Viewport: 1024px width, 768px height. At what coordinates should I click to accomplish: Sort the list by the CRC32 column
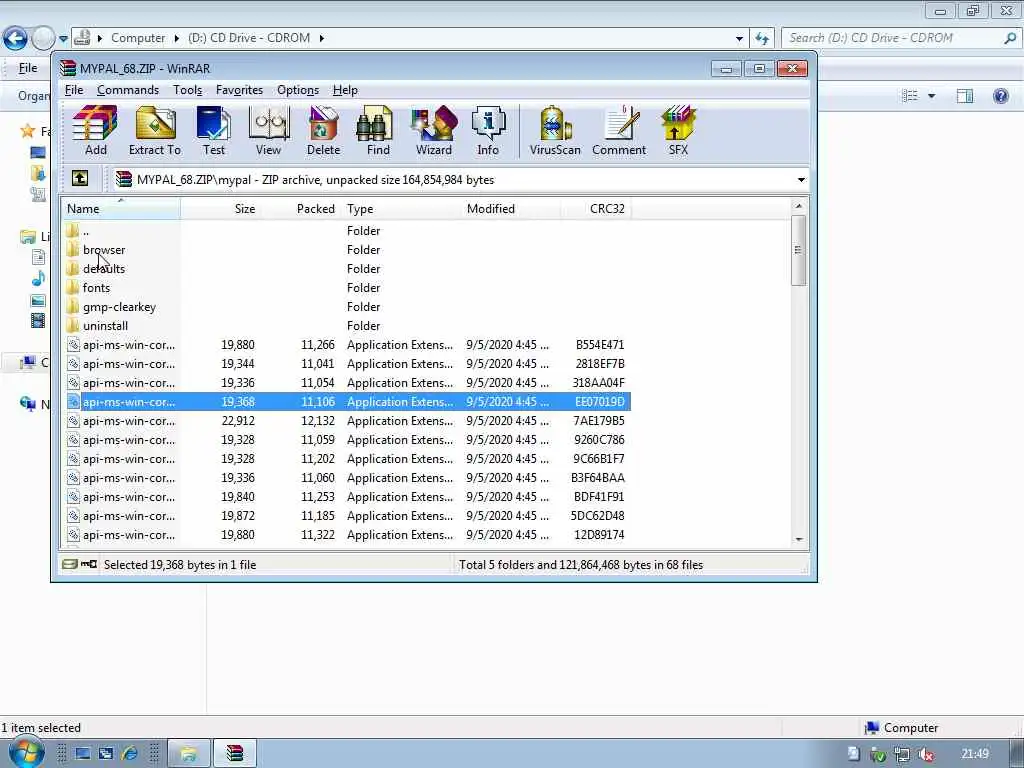596,209
